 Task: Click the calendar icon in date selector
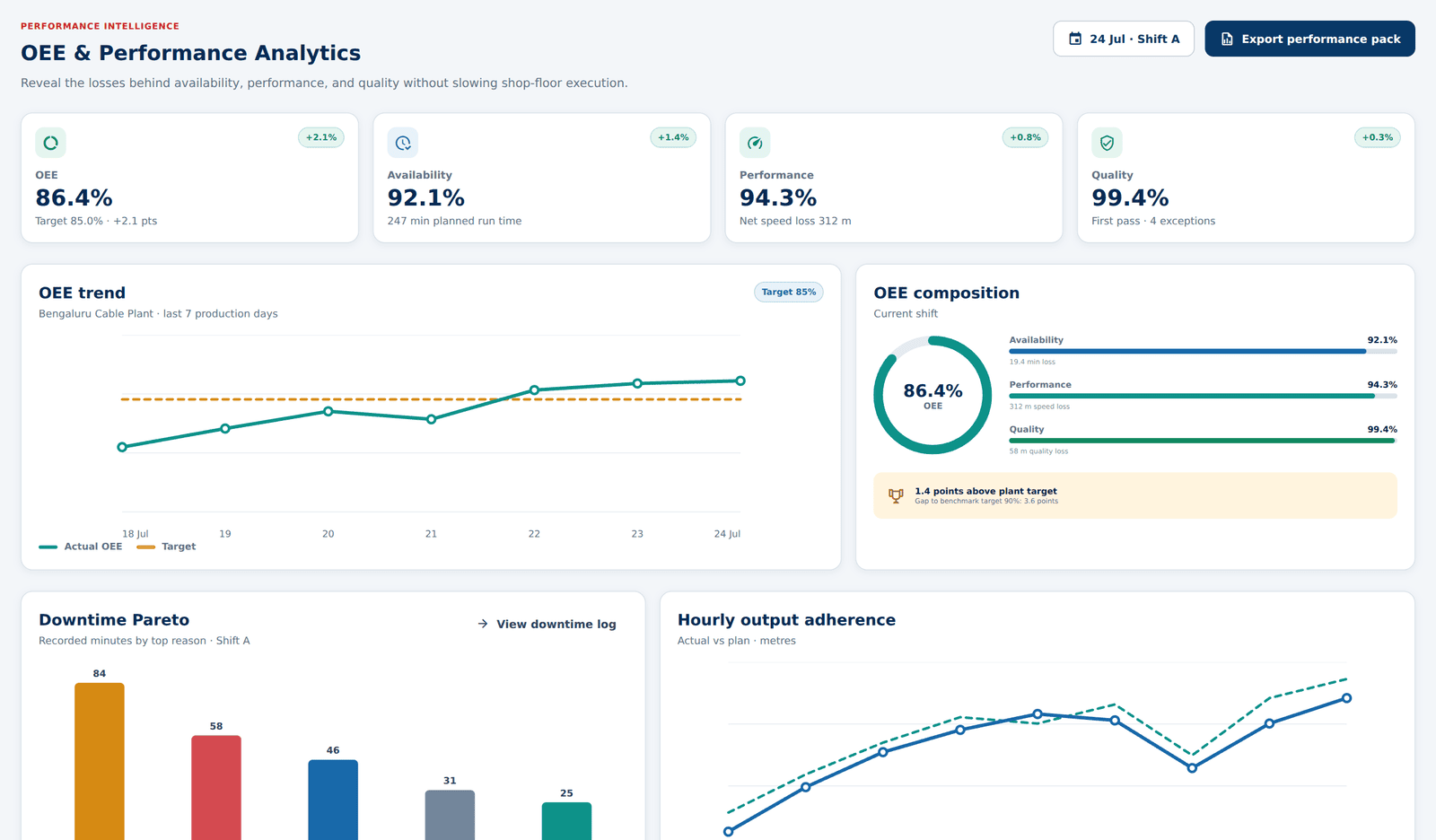coord(1075,39)
